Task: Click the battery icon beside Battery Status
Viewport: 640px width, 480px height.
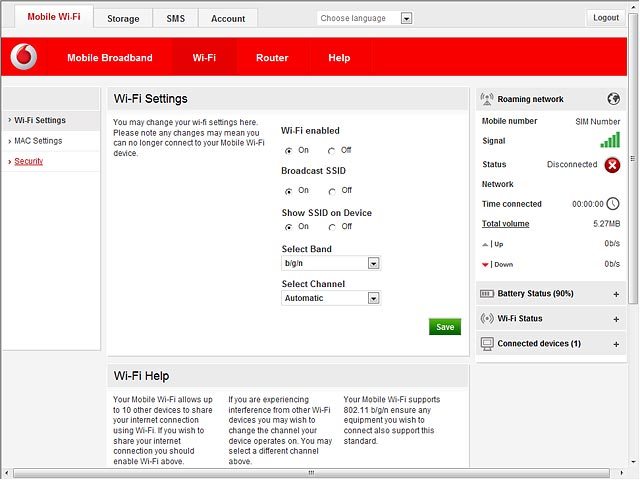Action: (487, 293)
